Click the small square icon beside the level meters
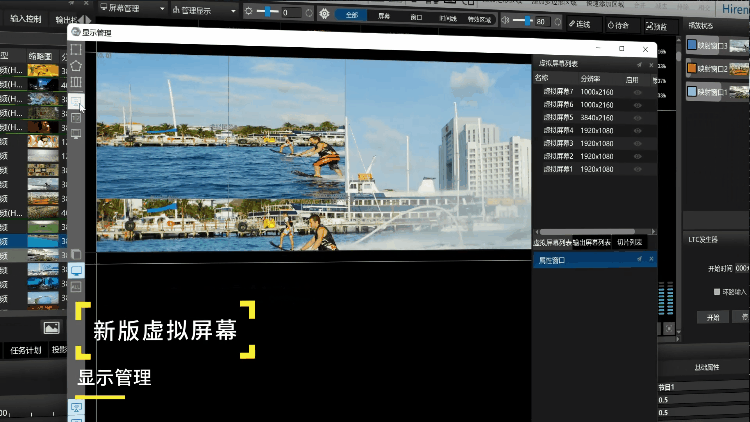This screenshot has height=422, width=750. [x=669, y=328]
